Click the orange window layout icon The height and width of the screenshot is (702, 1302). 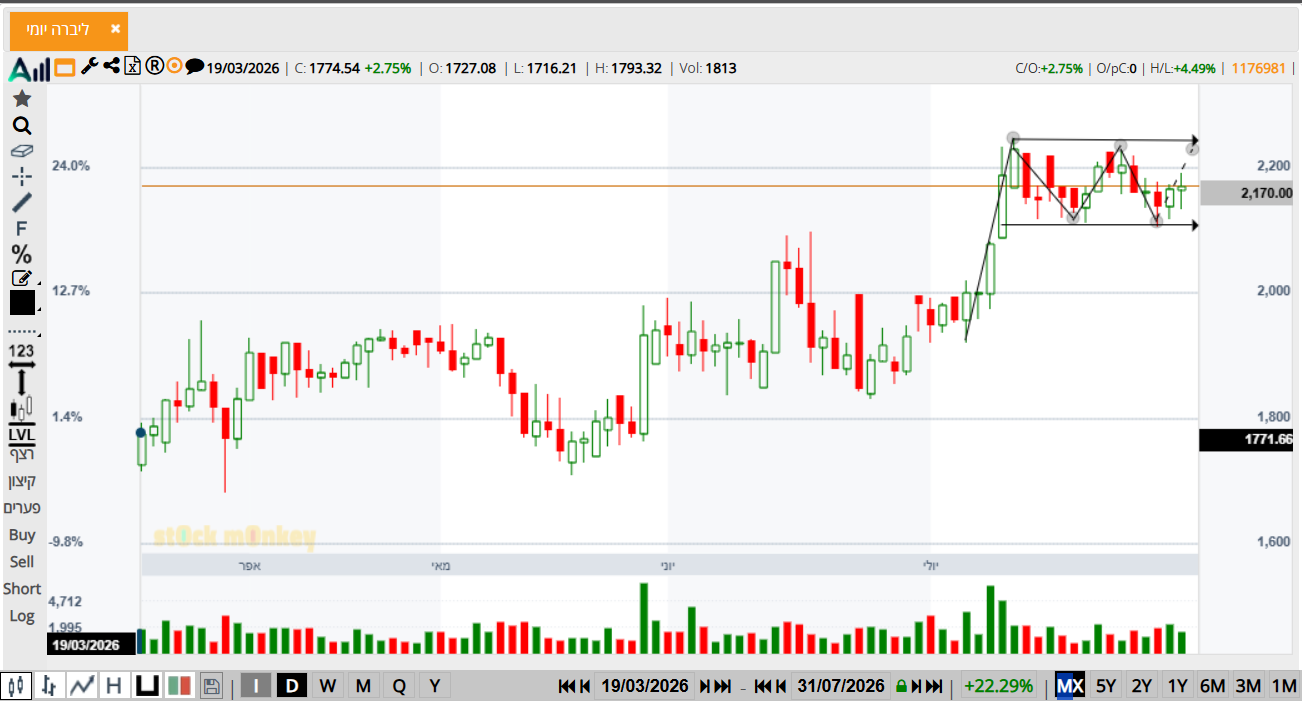pyautogui.click(x=65, y=68)
